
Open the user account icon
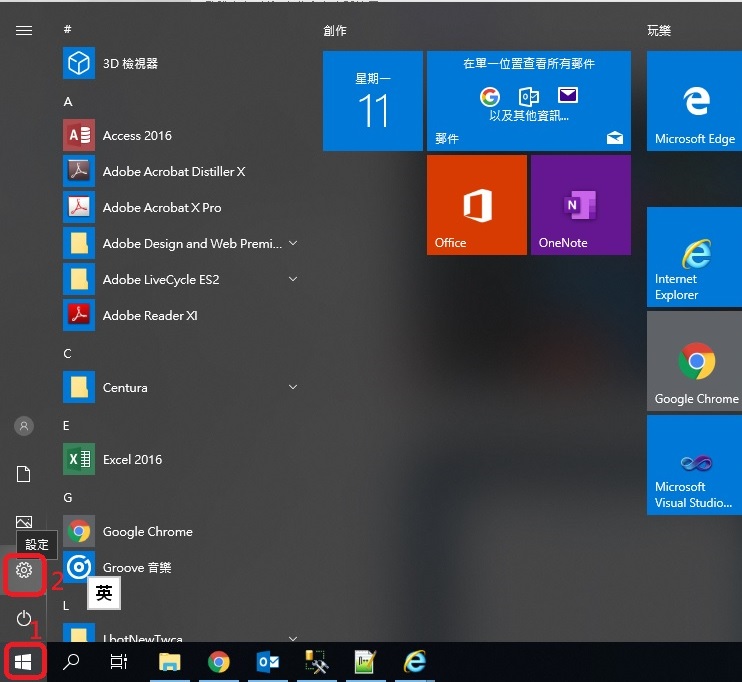tap(24, 426)
